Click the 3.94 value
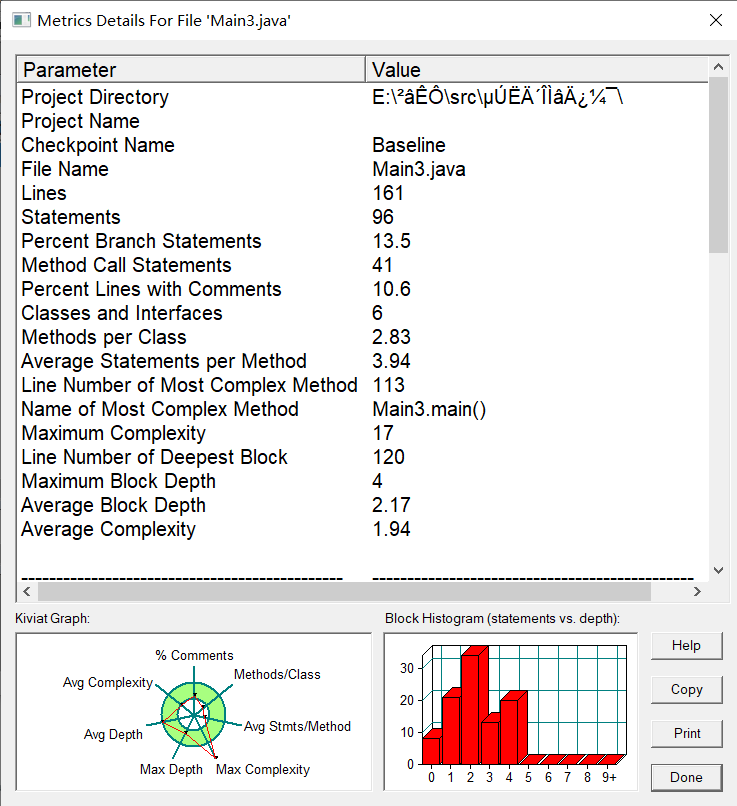This screenshot has height=806, width=737. [391, 361]
